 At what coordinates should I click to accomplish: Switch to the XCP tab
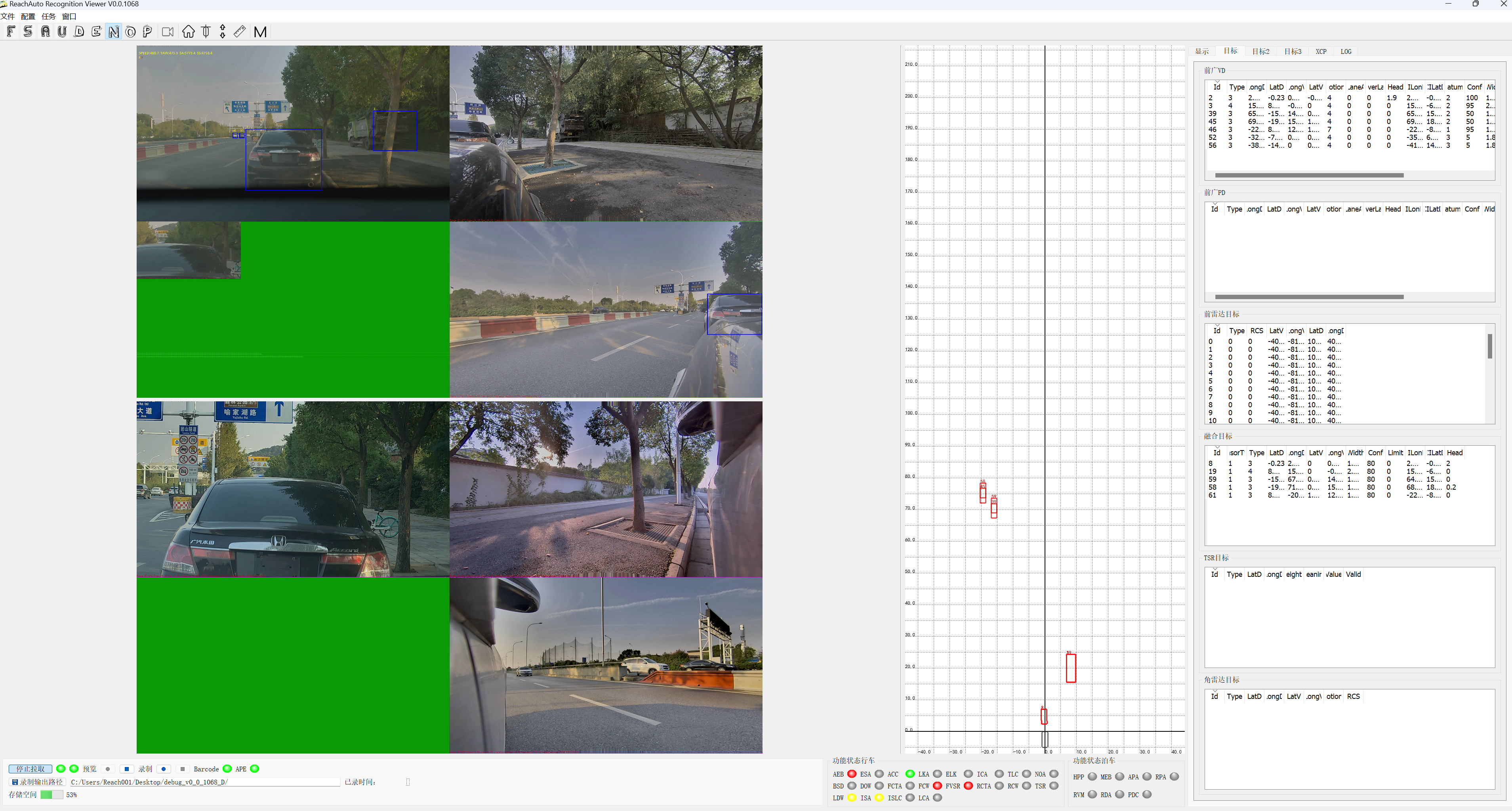1321,52
